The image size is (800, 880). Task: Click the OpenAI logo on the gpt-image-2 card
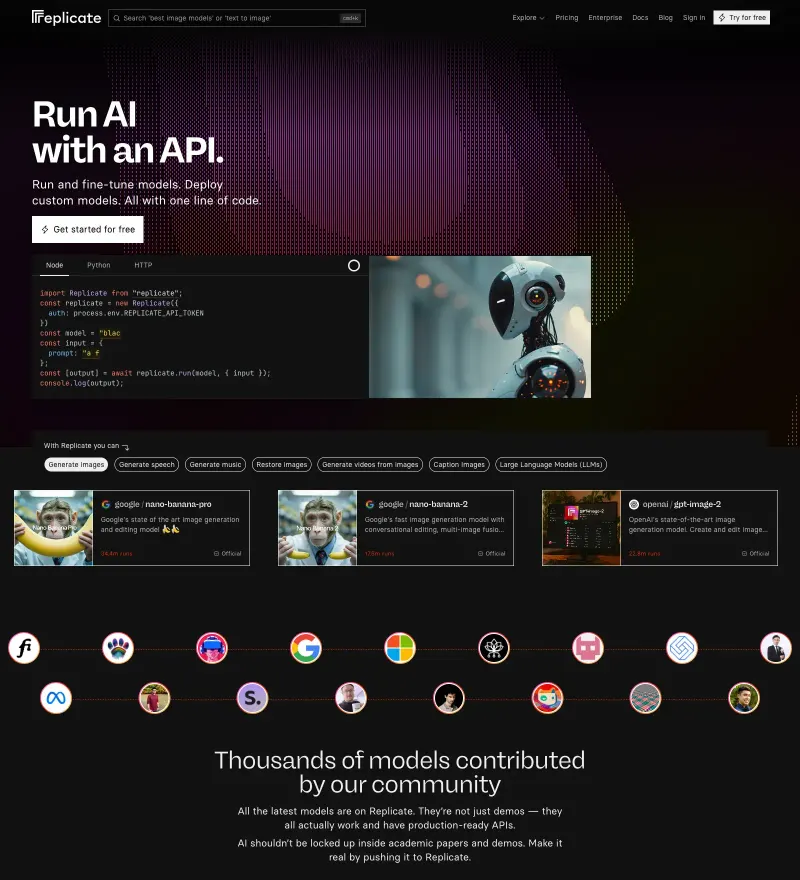tap(634, 504)
